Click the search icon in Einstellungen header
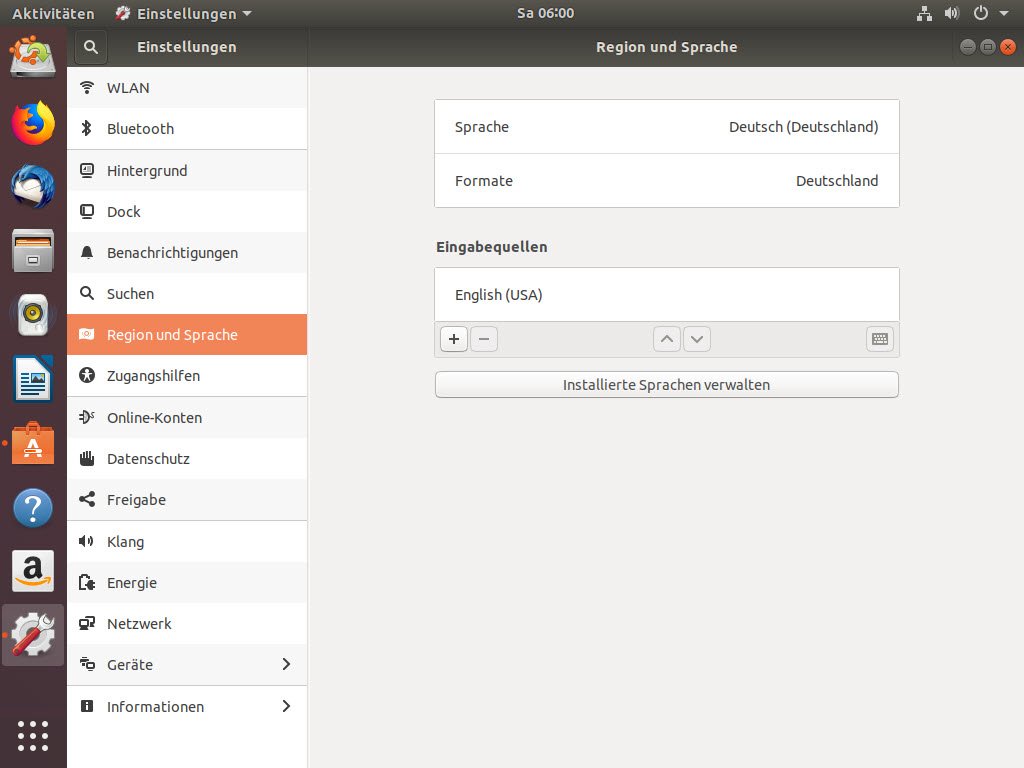 coord(90,47)
